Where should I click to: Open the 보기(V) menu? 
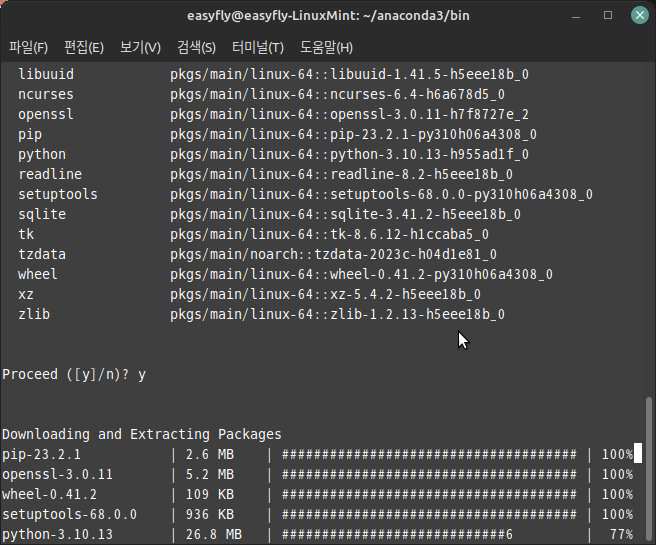click(x=140, y=47)
